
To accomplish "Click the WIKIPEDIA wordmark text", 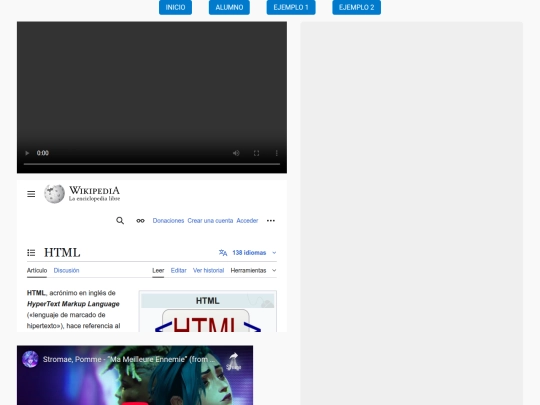I will point(94,190).
